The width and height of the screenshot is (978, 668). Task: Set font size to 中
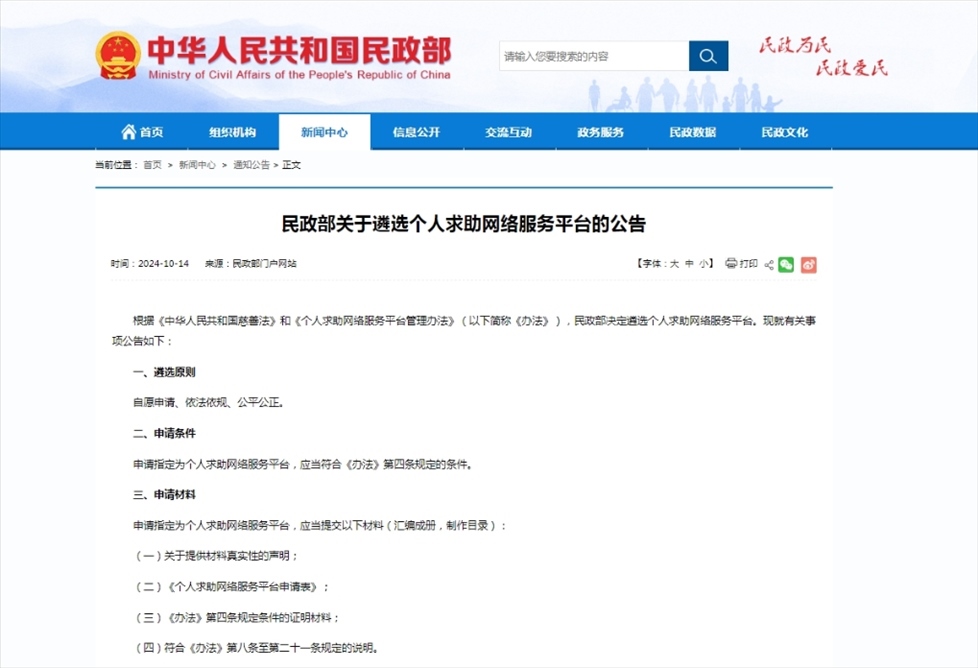(x=689, y=264)
